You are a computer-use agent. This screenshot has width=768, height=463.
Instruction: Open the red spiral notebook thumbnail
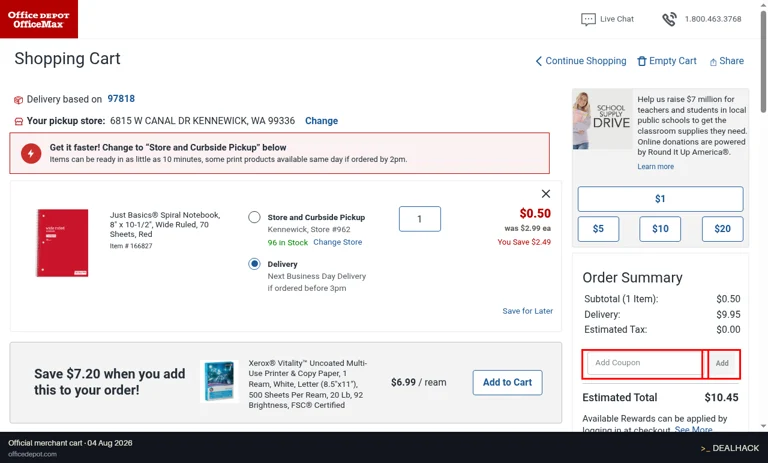pos(62,243)
